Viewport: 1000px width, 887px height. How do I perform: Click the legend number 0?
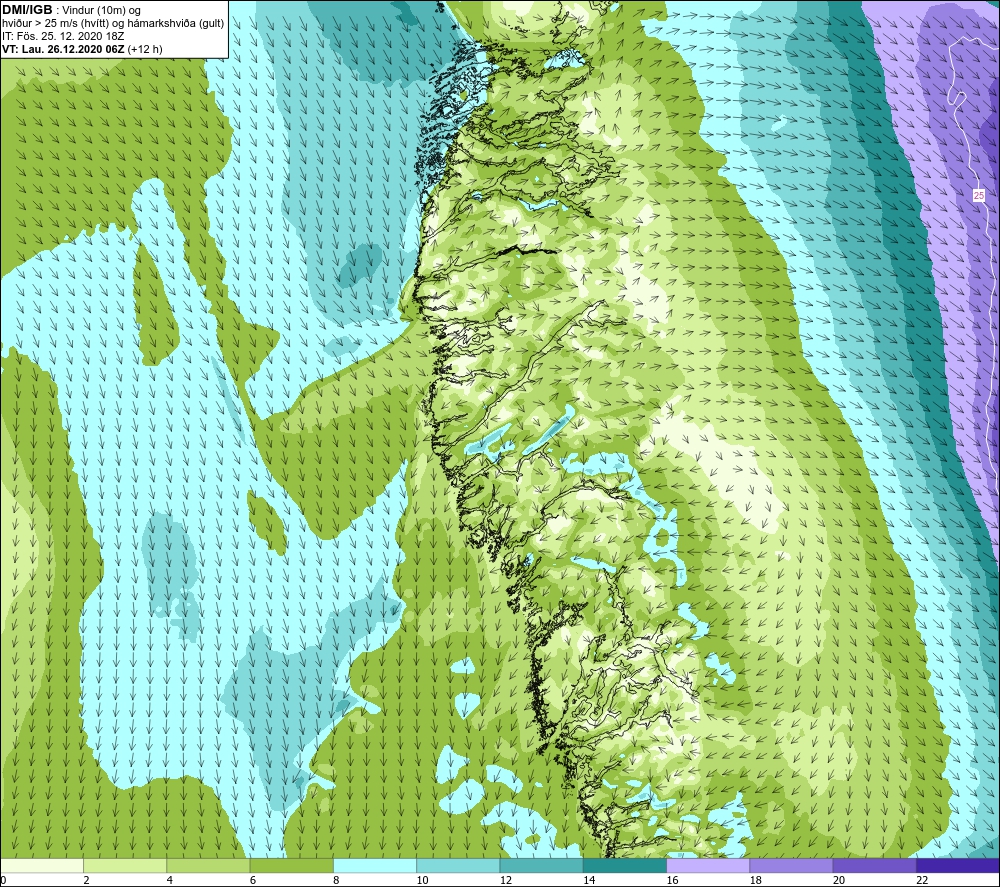[x=4, y=880]
